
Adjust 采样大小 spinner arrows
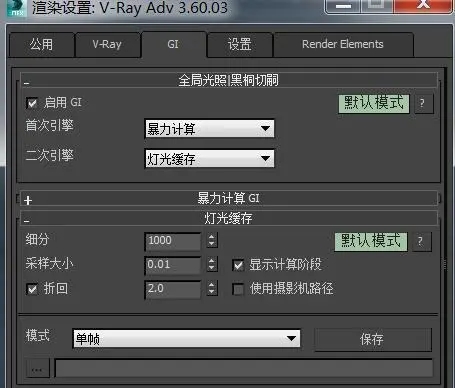tap(211, 264)
